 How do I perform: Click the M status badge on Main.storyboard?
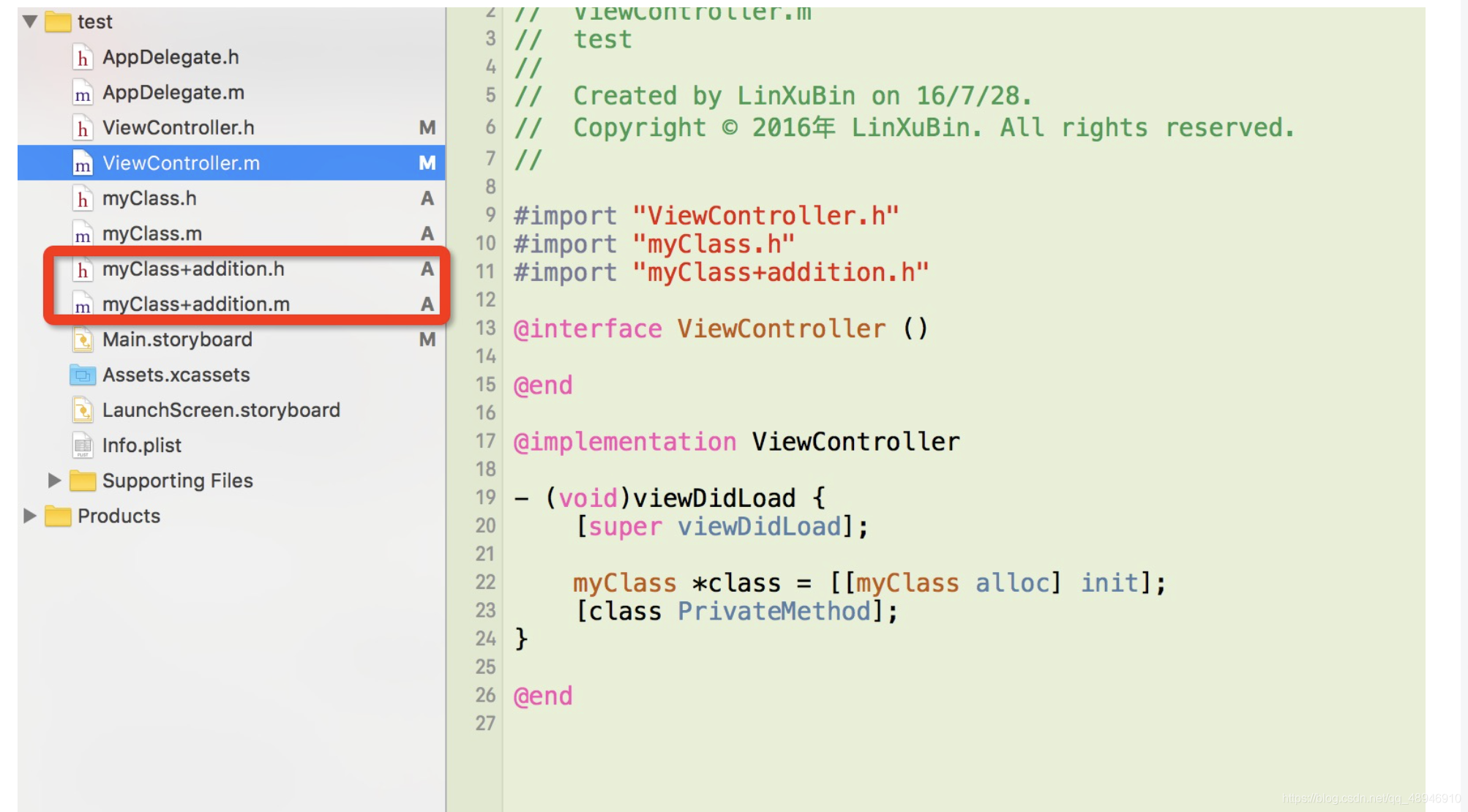[x=427, y=339]
